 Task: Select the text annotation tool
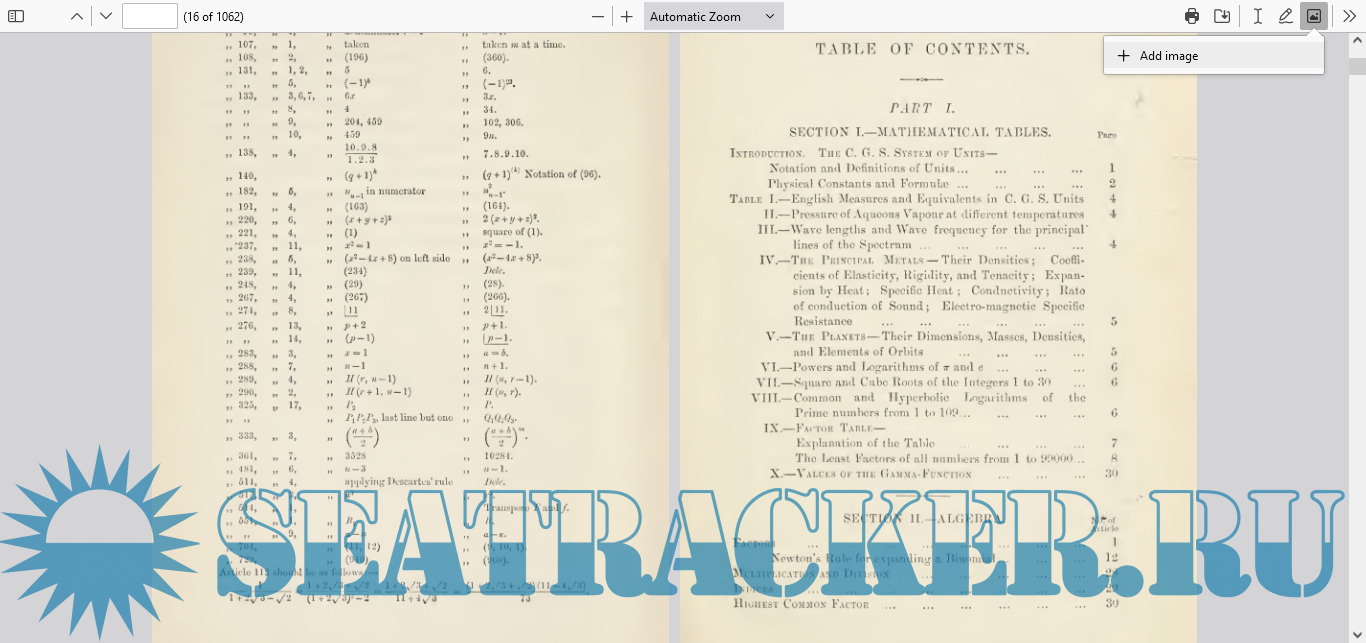pos(1258,16)
